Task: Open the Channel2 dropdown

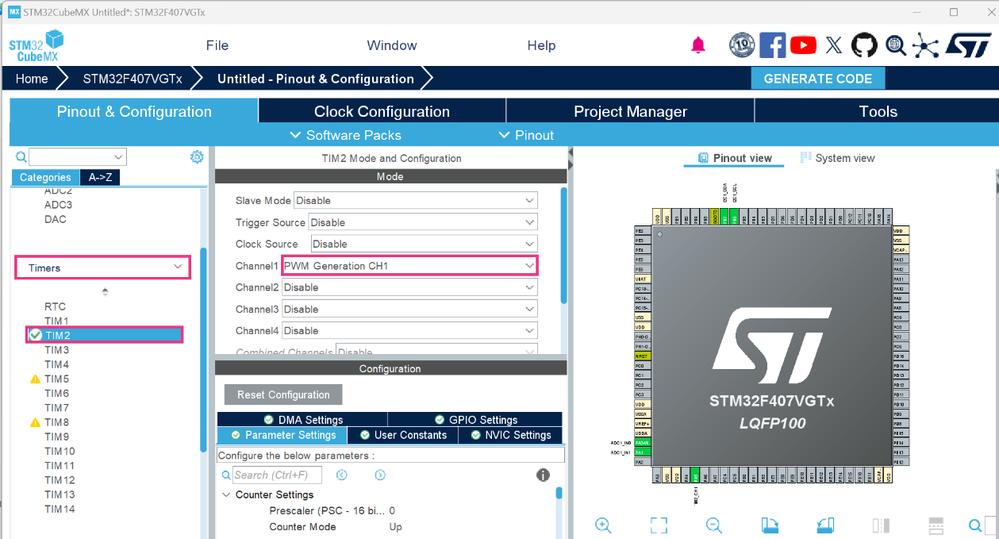Action: point(410,287)
